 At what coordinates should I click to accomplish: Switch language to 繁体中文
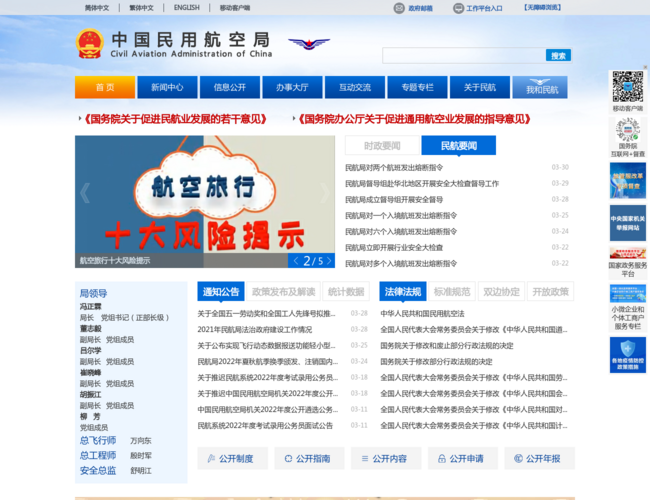pyautogui.click(x=141, y=8)
